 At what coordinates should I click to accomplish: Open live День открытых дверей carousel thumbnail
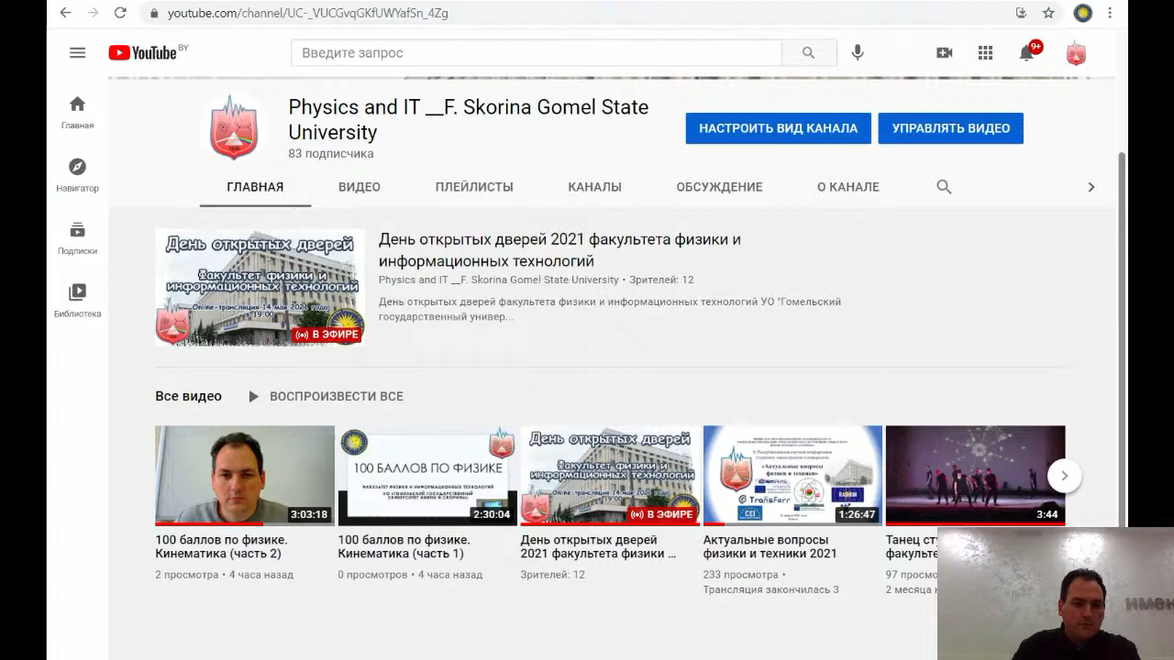(x=610, y=475)
